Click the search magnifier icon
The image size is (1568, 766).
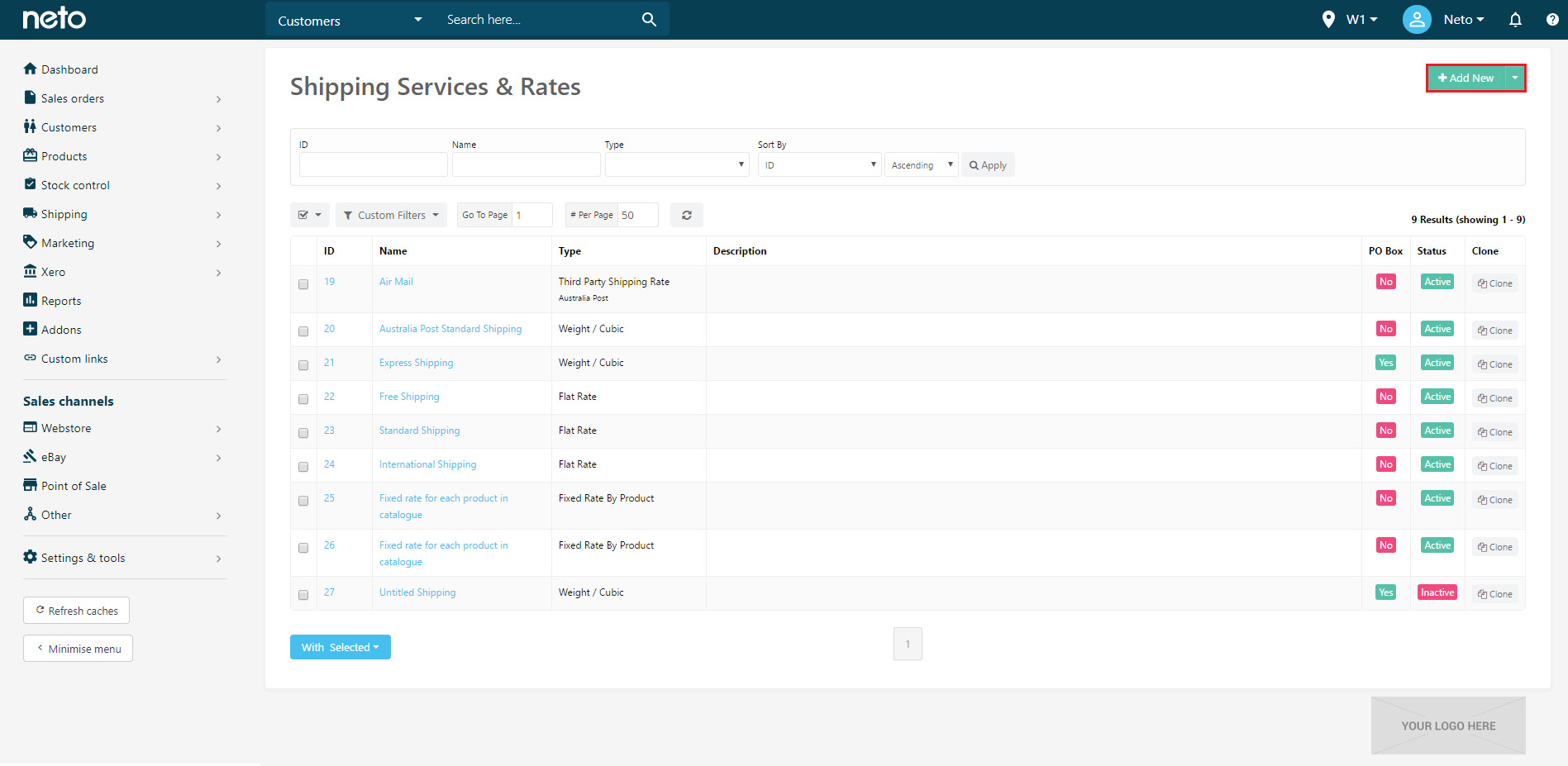(x=649, y=20)
